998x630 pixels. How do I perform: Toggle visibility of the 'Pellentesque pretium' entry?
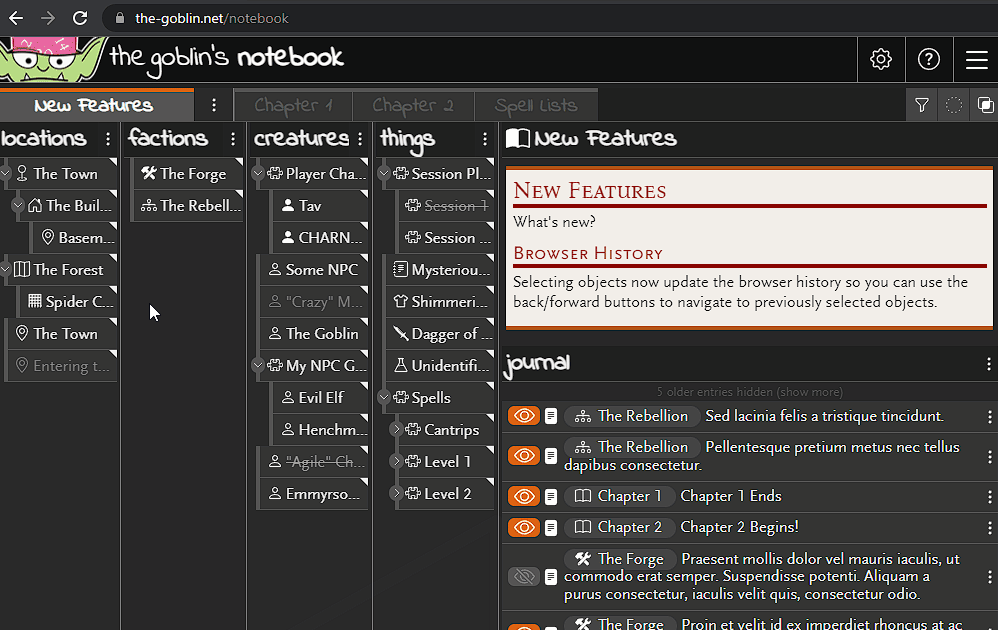[524, 456]
